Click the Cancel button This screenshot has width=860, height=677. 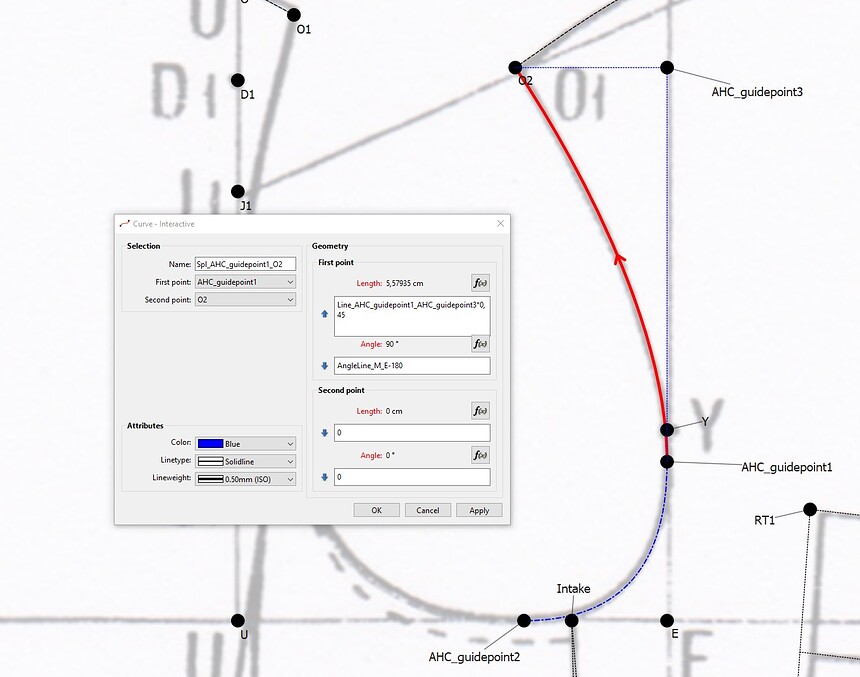click(x=427, y=510)
